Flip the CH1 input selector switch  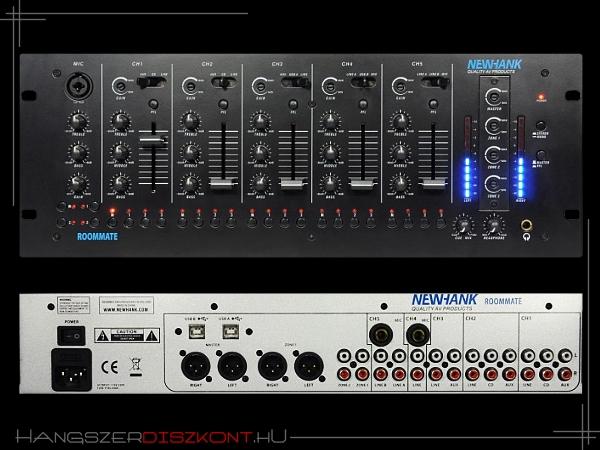[152, 82]
